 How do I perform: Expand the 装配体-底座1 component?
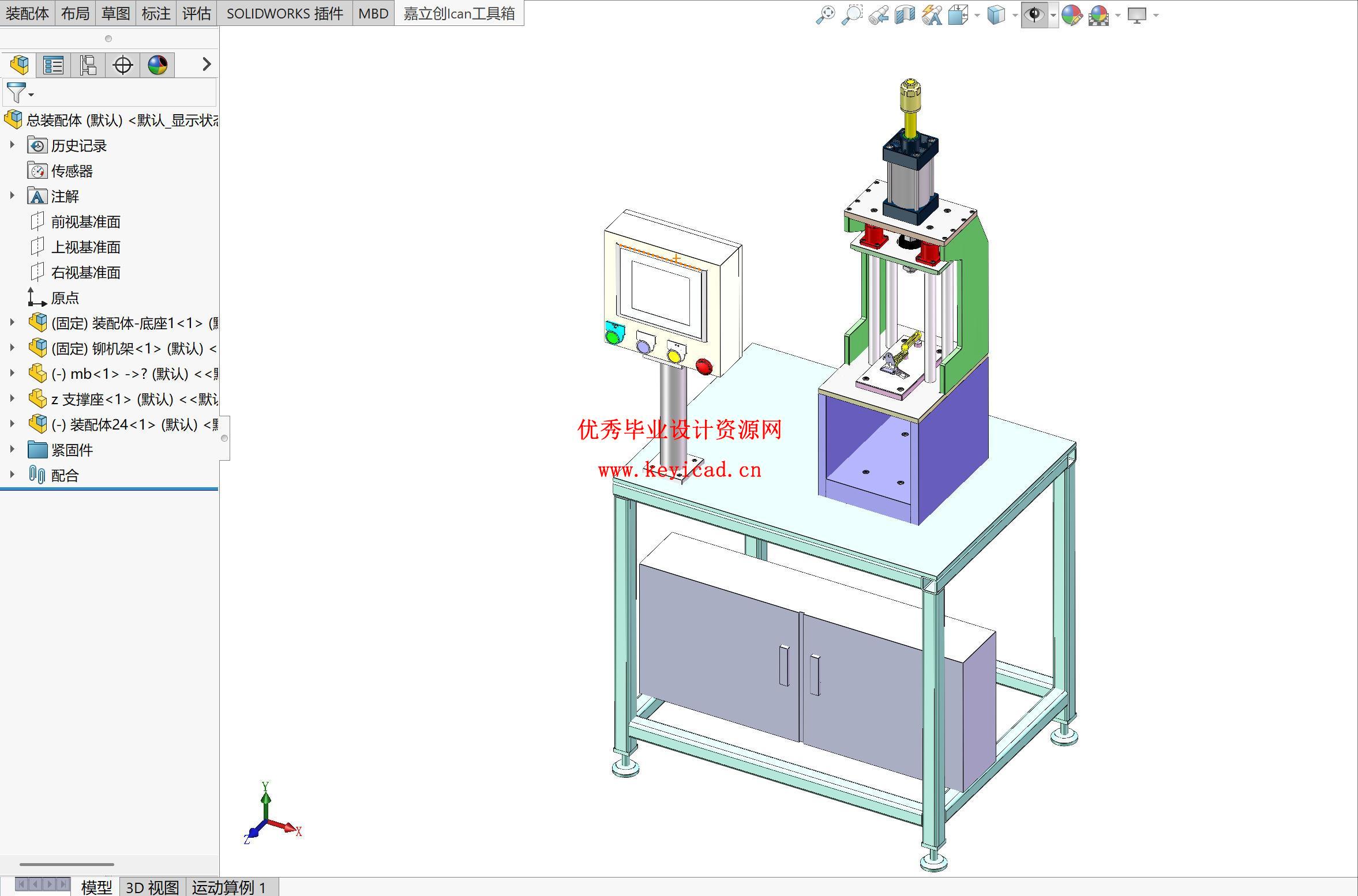12,322
